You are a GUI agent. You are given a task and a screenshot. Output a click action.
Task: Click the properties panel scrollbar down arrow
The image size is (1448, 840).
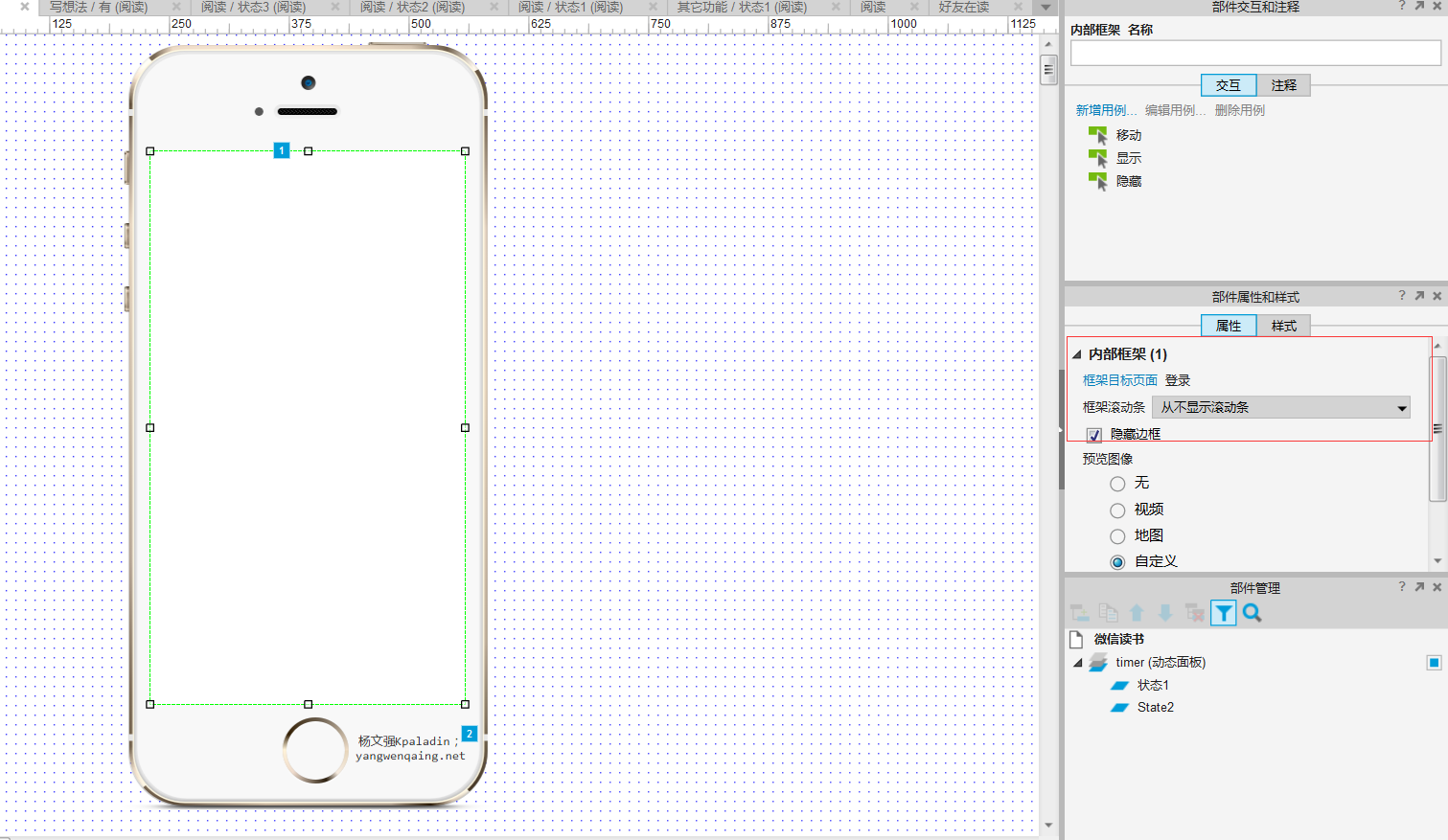click(1437, 561)
